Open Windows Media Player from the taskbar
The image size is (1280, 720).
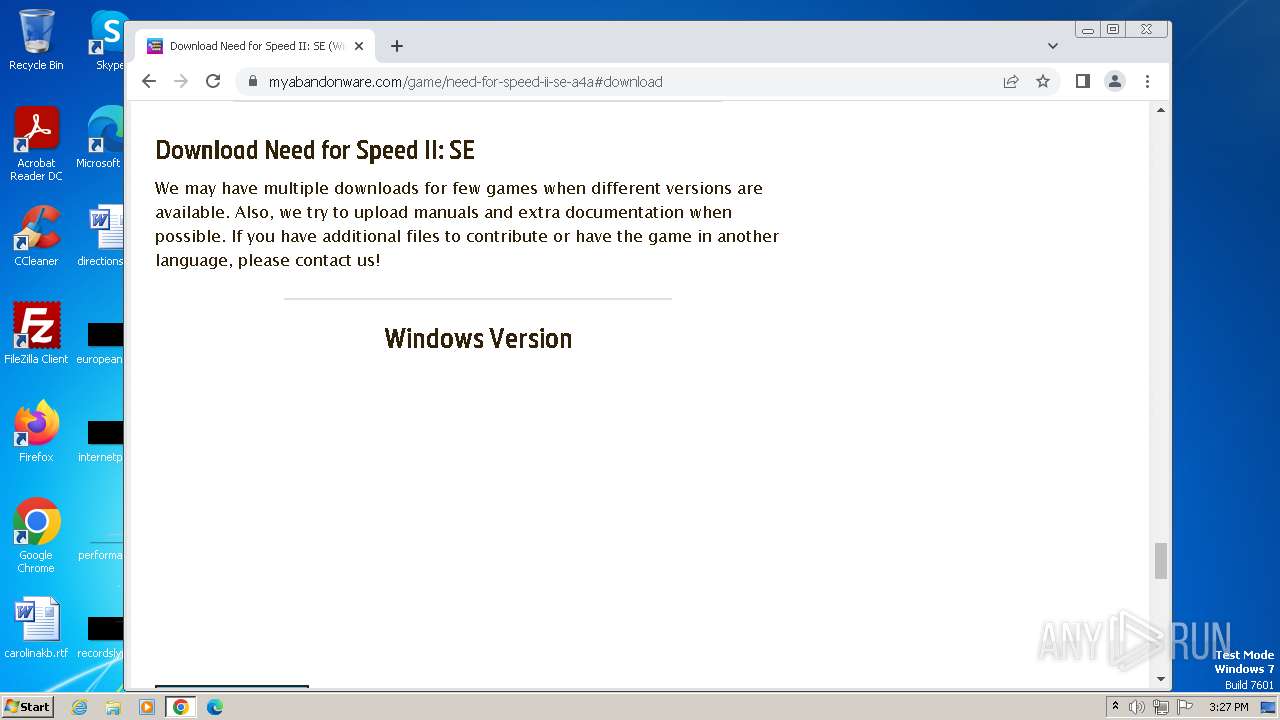147,707
